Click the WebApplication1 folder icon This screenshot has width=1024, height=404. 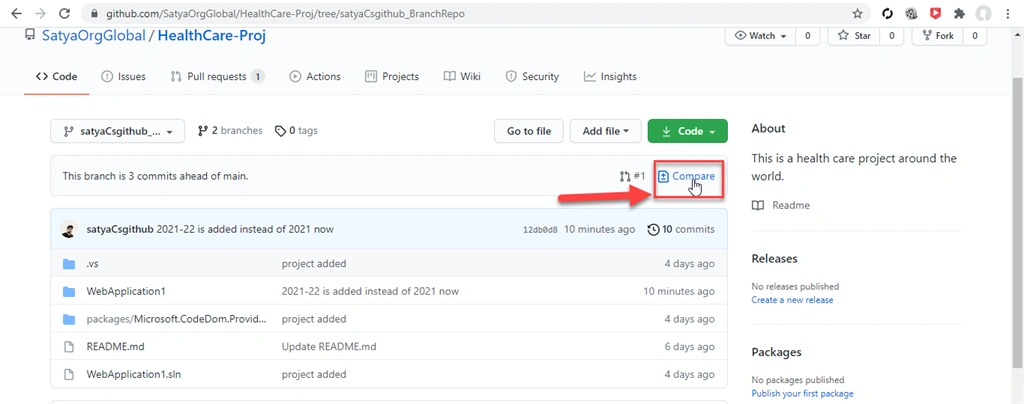[69, 292]
